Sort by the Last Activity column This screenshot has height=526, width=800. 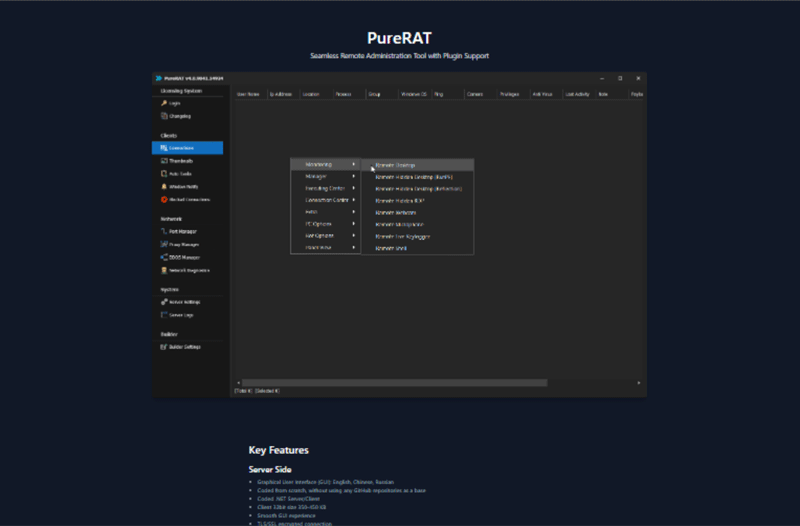pos(579,94)
